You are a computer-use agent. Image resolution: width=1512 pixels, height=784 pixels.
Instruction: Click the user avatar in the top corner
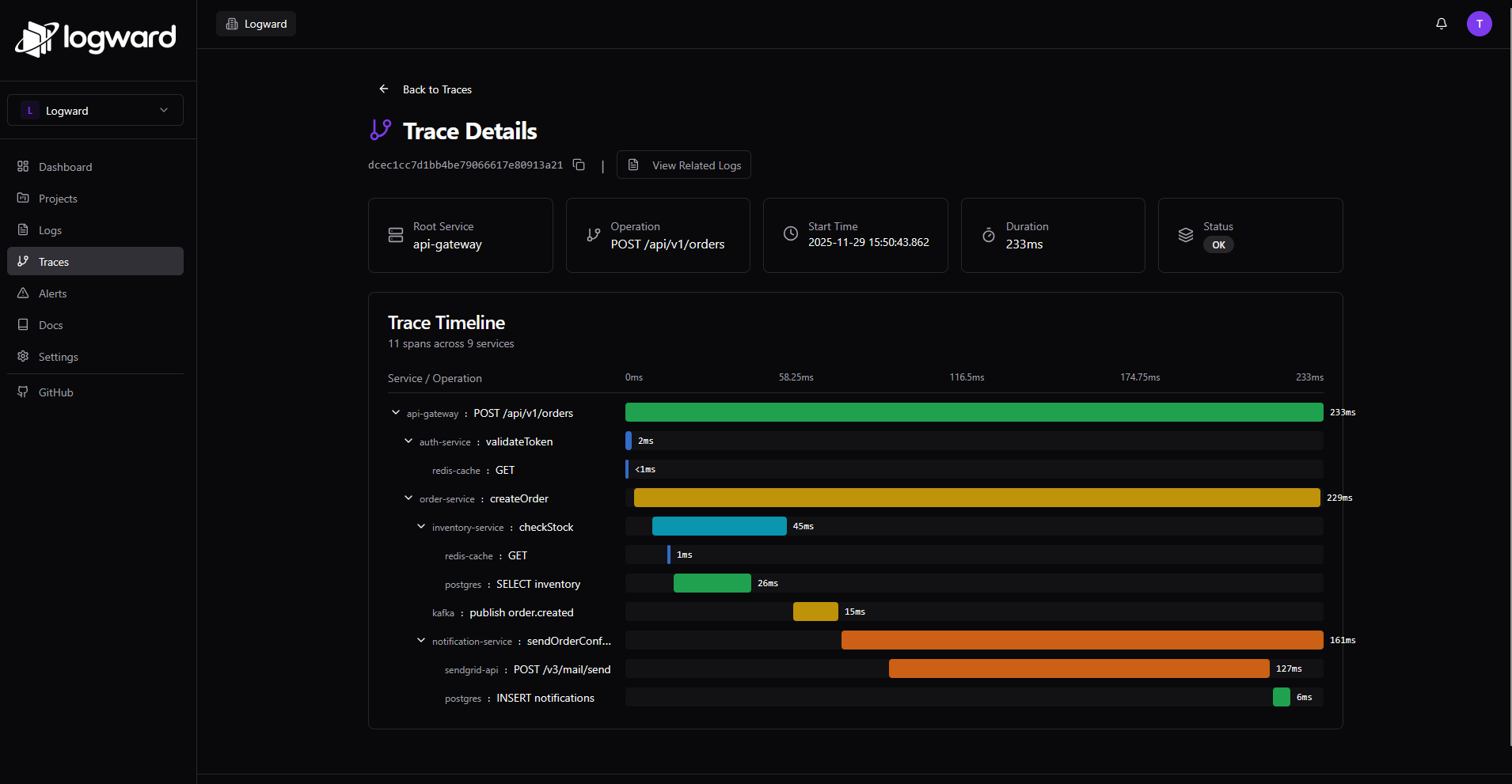[1479, 24]
